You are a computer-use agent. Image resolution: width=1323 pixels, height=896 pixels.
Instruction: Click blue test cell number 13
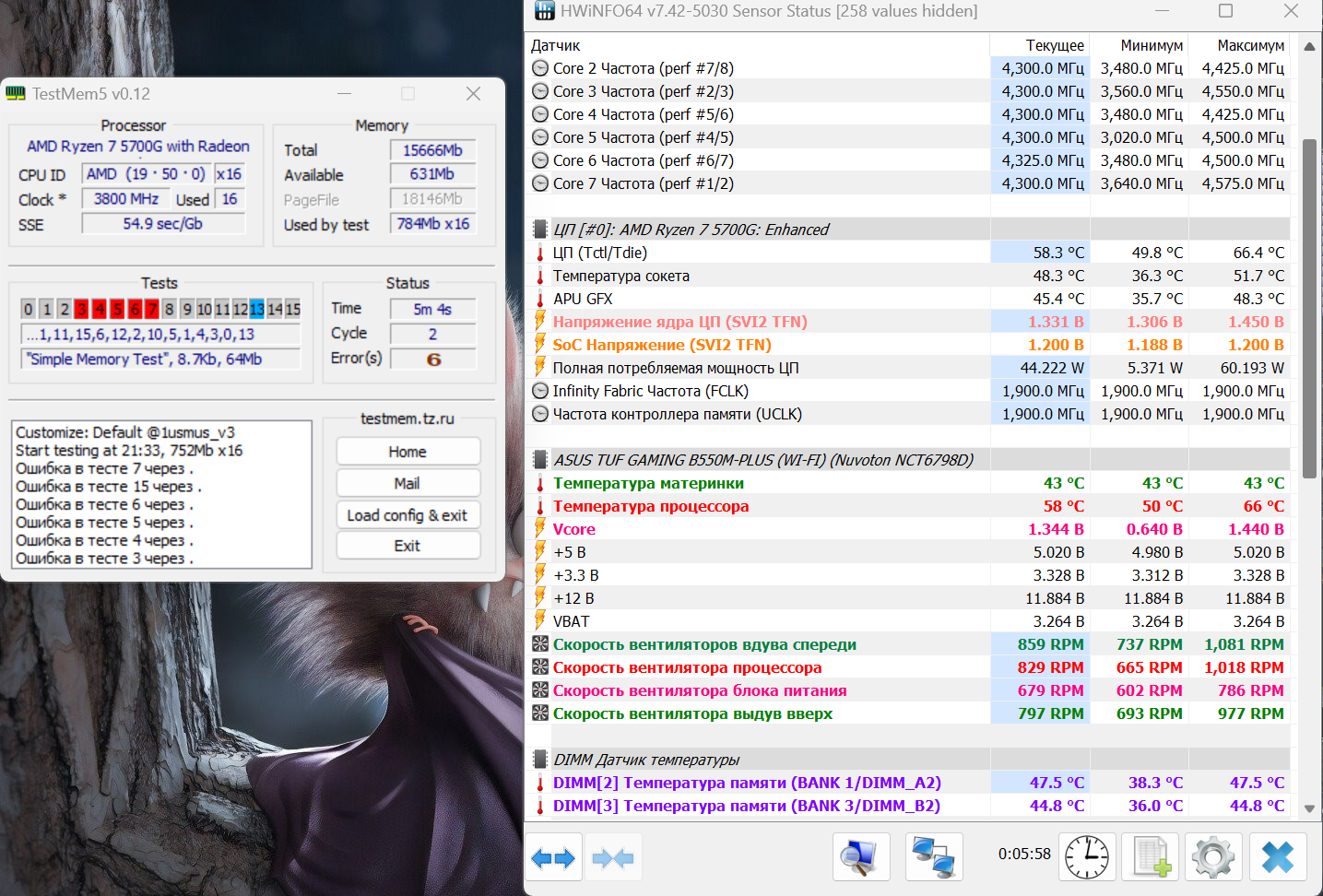pos(256,309)
